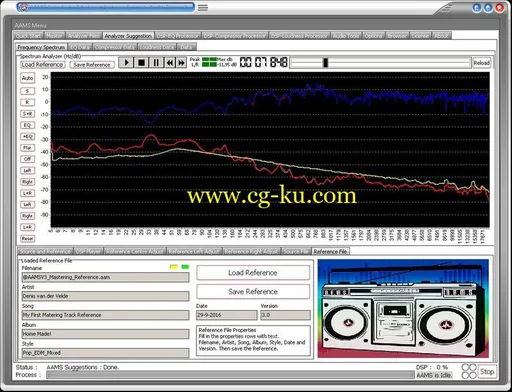Click Load Reference in the Spectrum Analyzer toolbar

(42, 65)
